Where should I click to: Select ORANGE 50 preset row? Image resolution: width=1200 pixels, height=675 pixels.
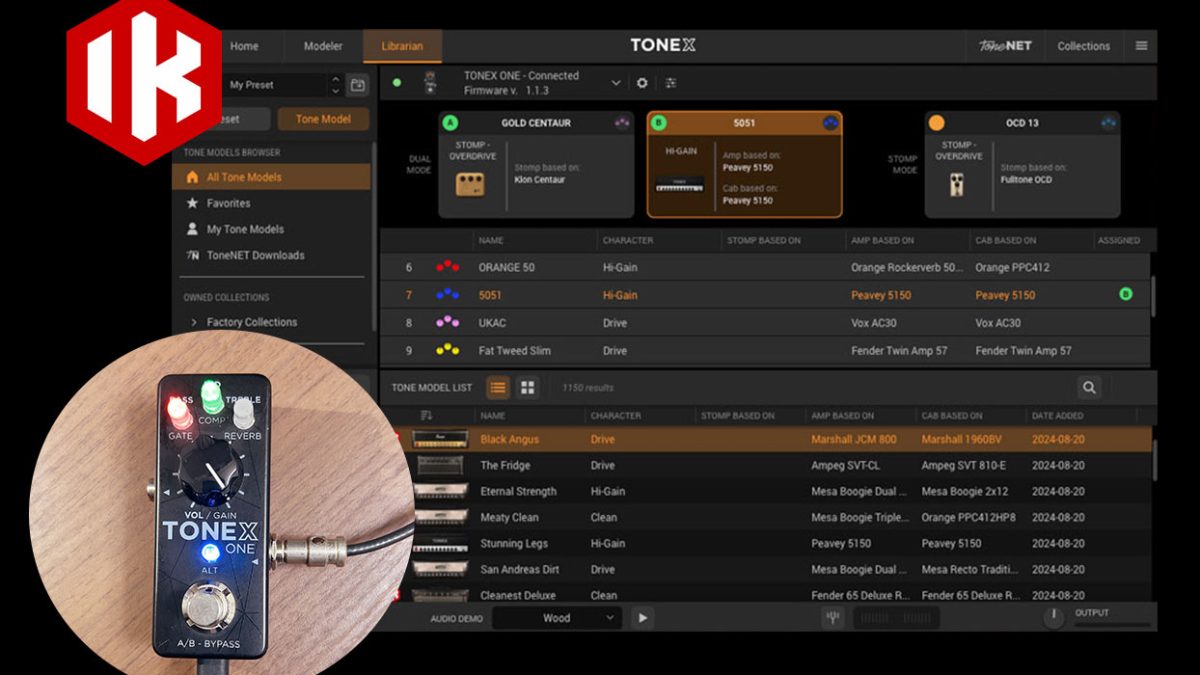pos(765,267)
